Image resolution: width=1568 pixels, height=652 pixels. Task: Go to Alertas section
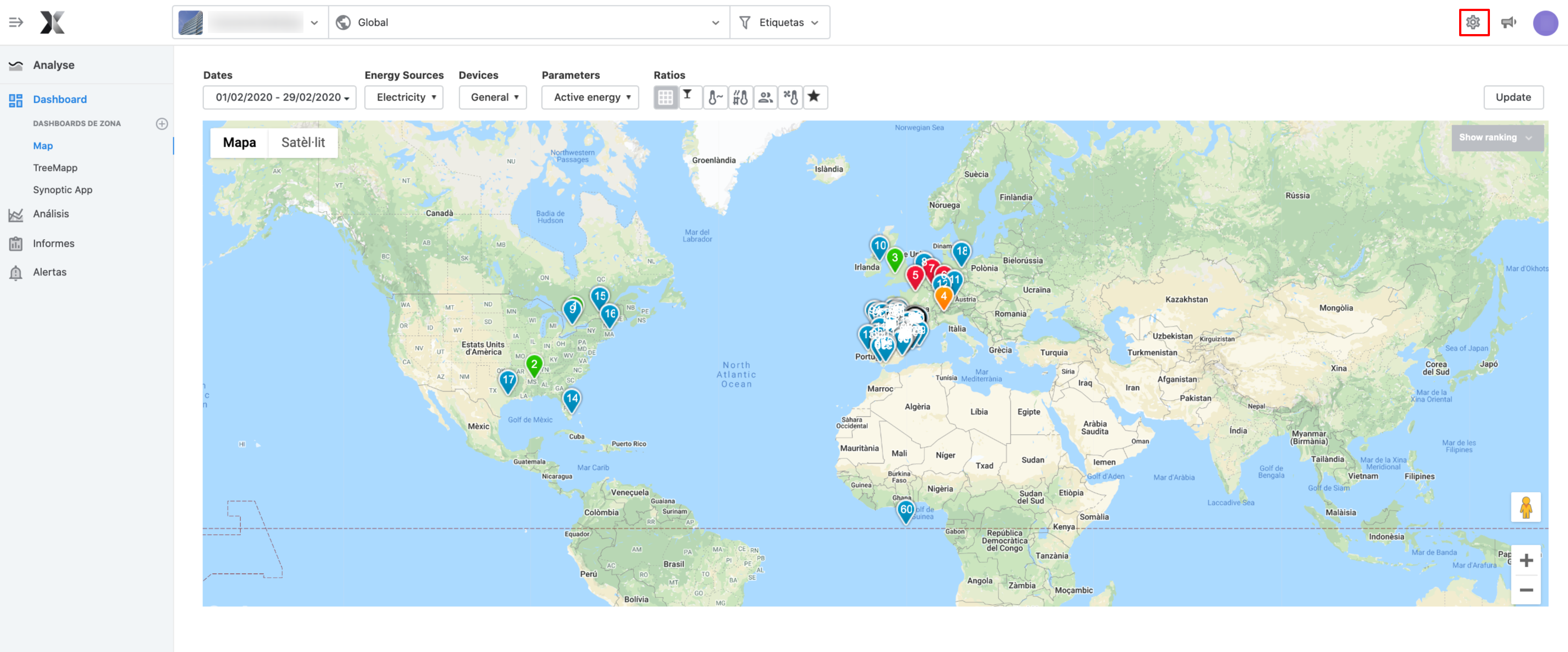(49, 272)
